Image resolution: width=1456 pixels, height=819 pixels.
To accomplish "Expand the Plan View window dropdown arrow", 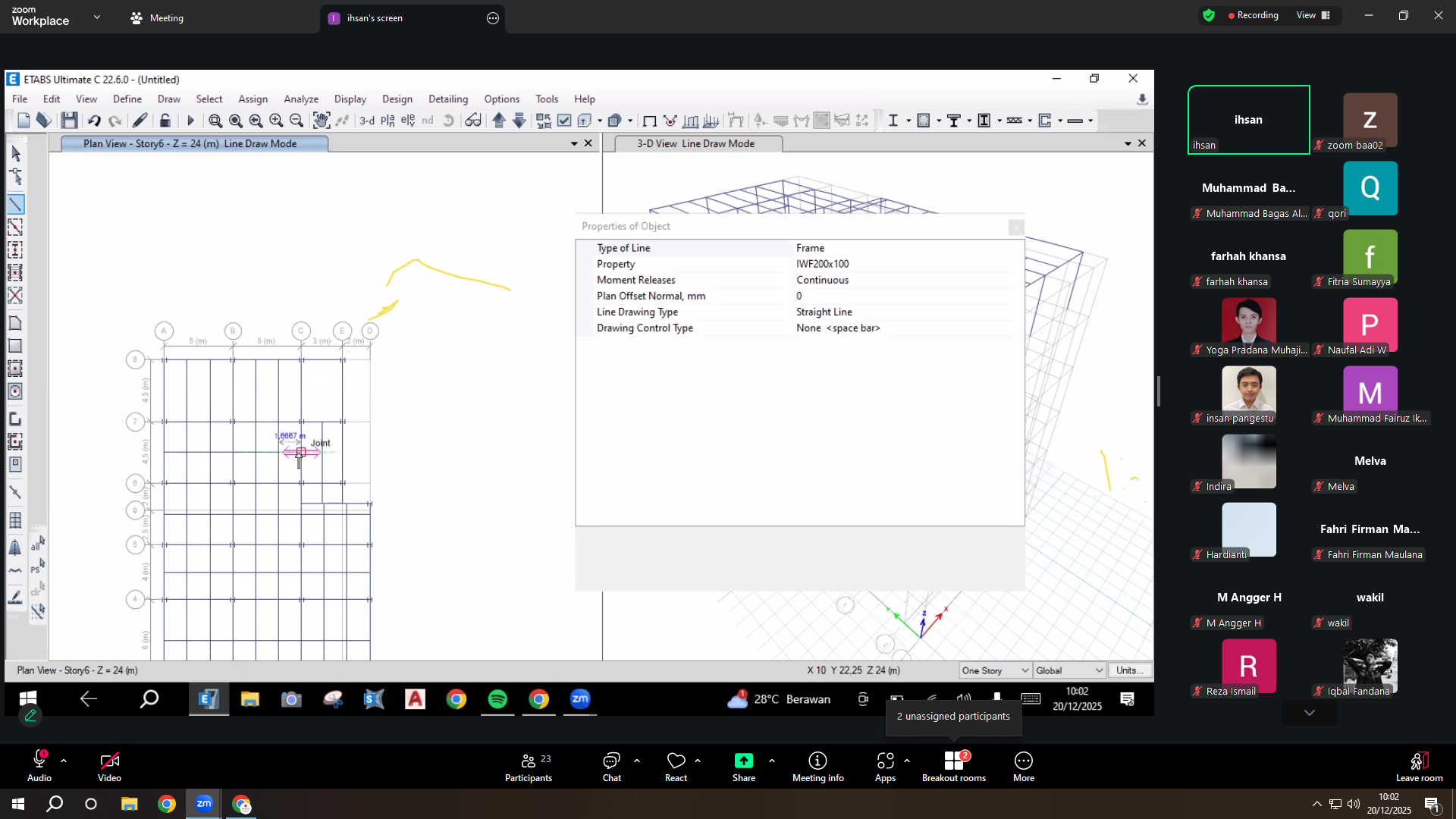I will tap(574, 143).
